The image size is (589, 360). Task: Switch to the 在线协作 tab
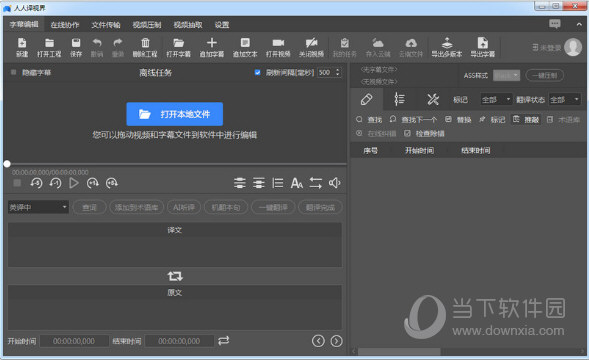pyautogui.click(x=65, y=25)
